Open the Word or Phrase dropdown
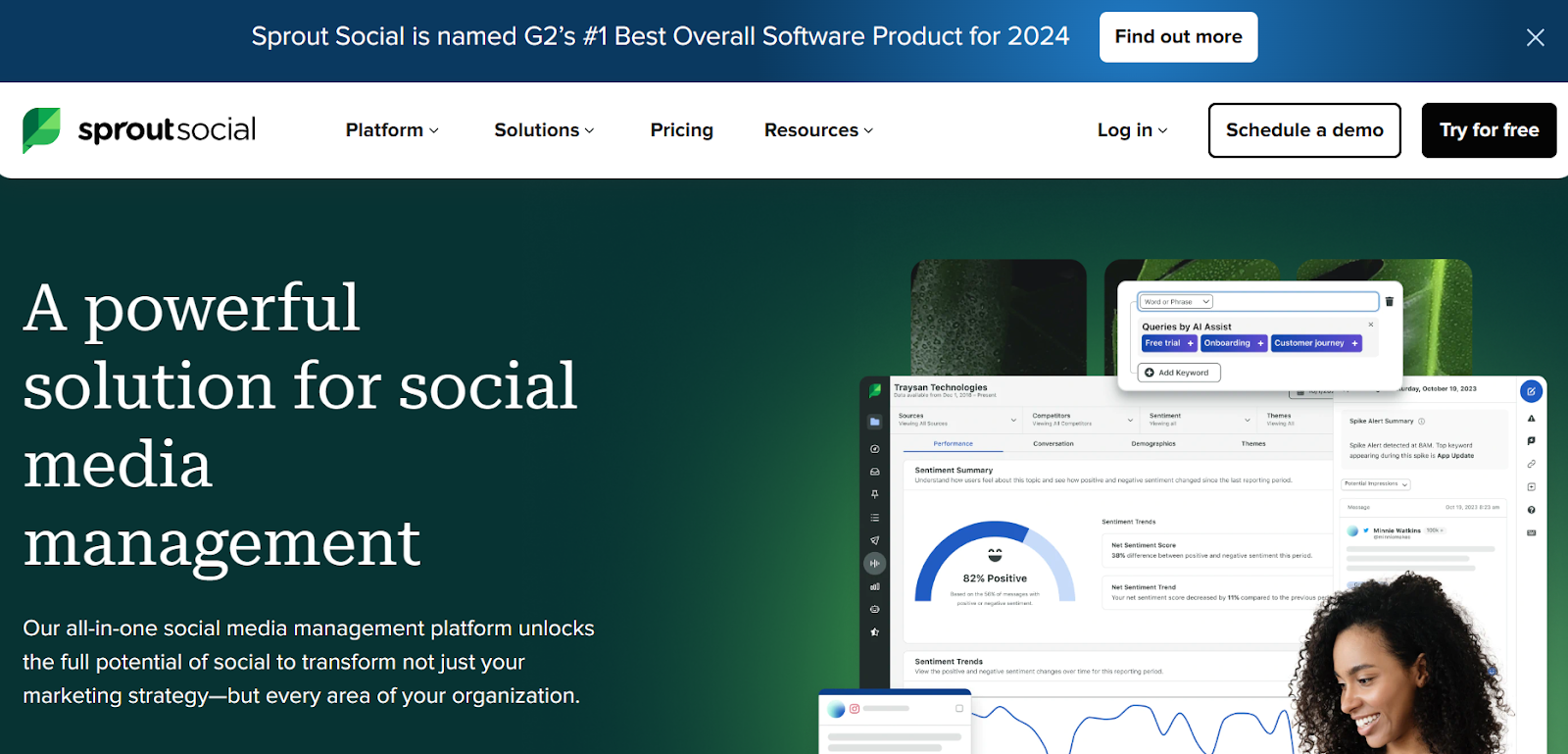This screenshot has height=754, width=1568. pyautogui.click(x=1177, y=302)
